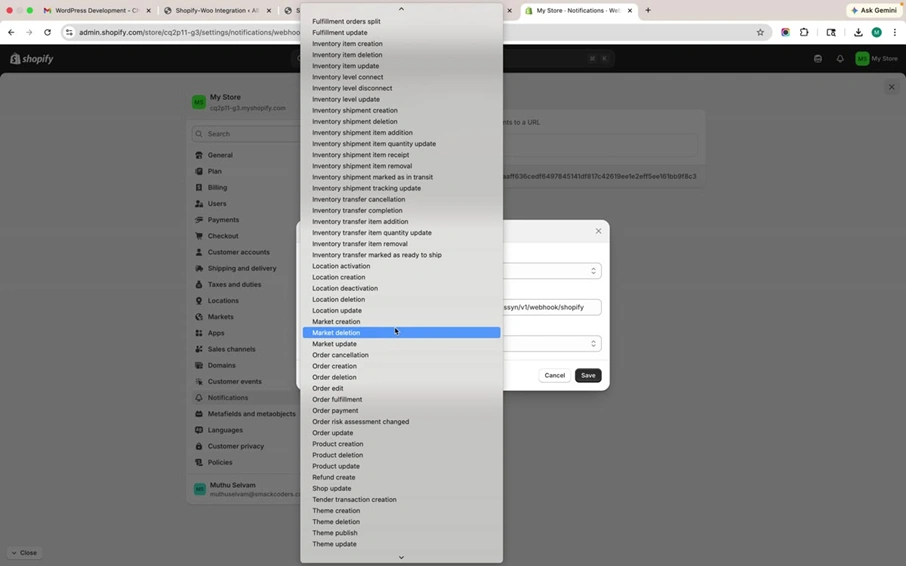This screenshot has width=906, height=566.
Task: Click the Markets globe icon in sidebar
Action: click(199, 317)
